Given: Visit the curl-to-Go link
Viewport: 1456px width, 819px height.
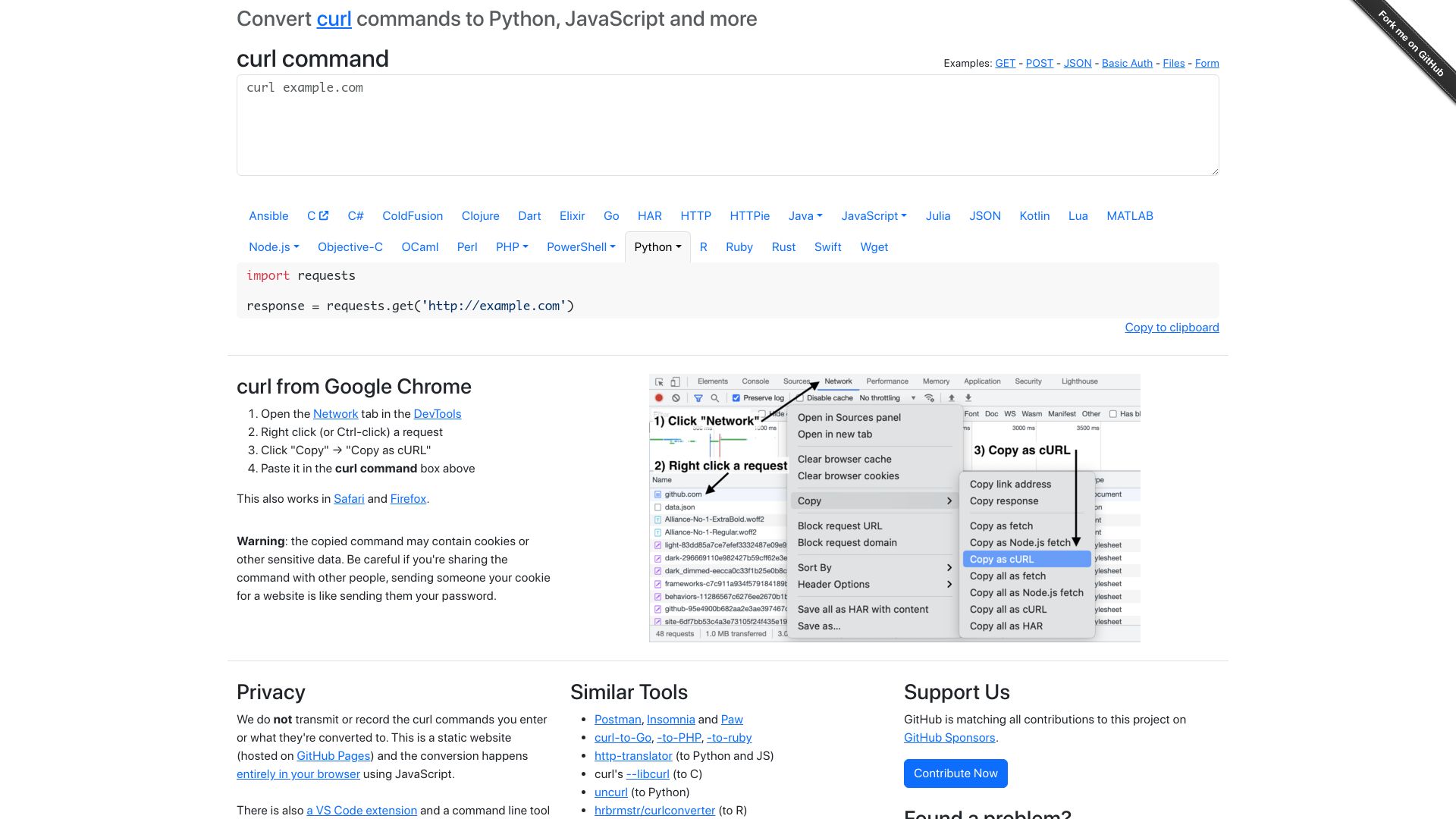Looking at the screenshot, I should 623,738.
